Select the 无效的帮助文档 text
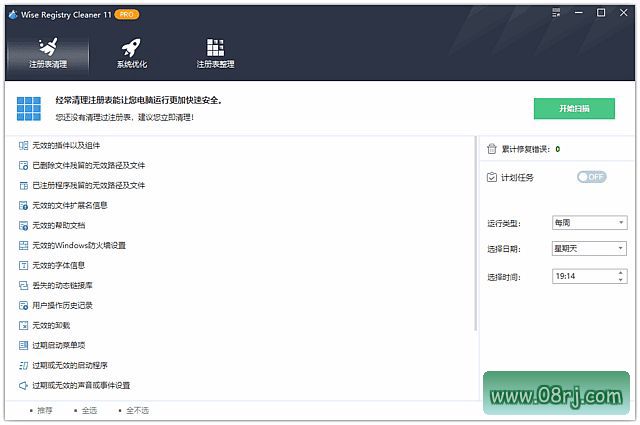 click(x=59, y=225)
